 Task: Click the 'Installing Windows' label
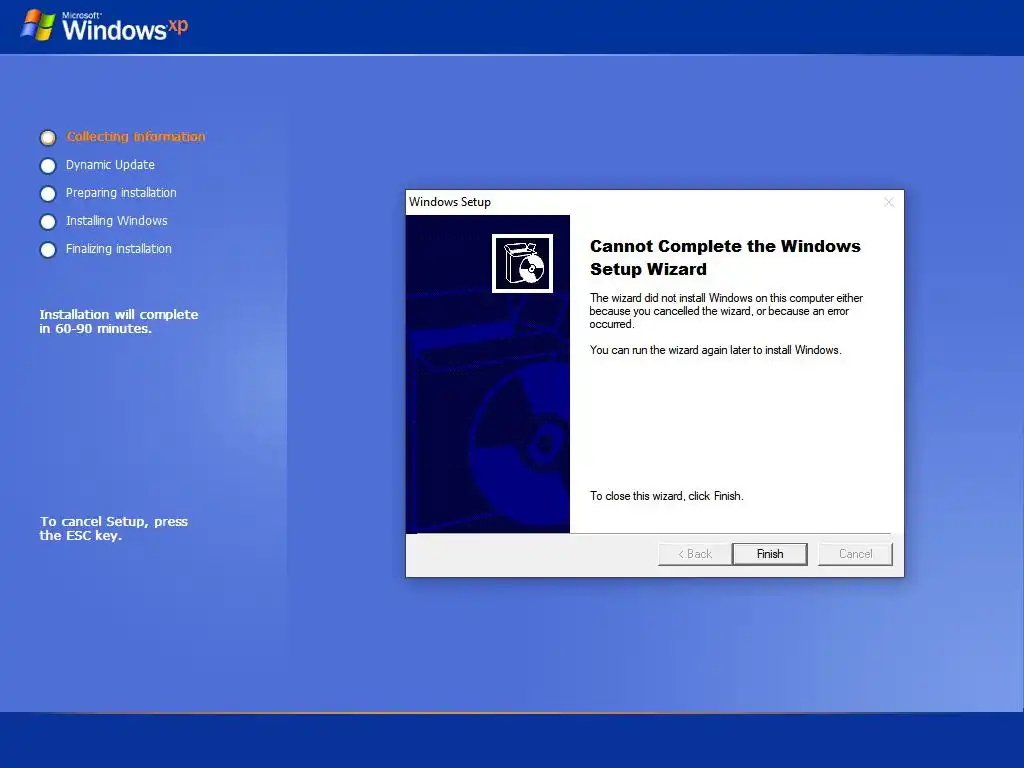pos(116,221)
